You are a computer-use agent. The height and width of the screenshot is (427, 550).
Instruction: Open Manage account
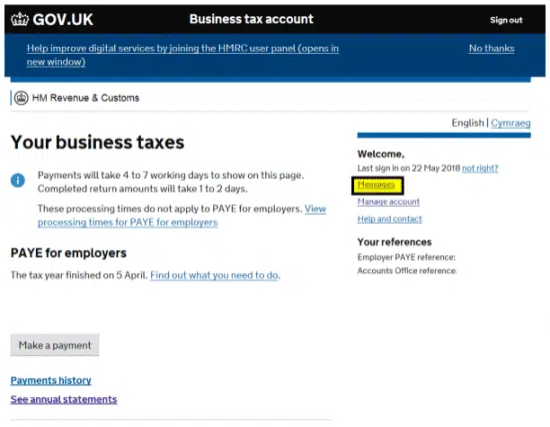(x=388, y=202)
